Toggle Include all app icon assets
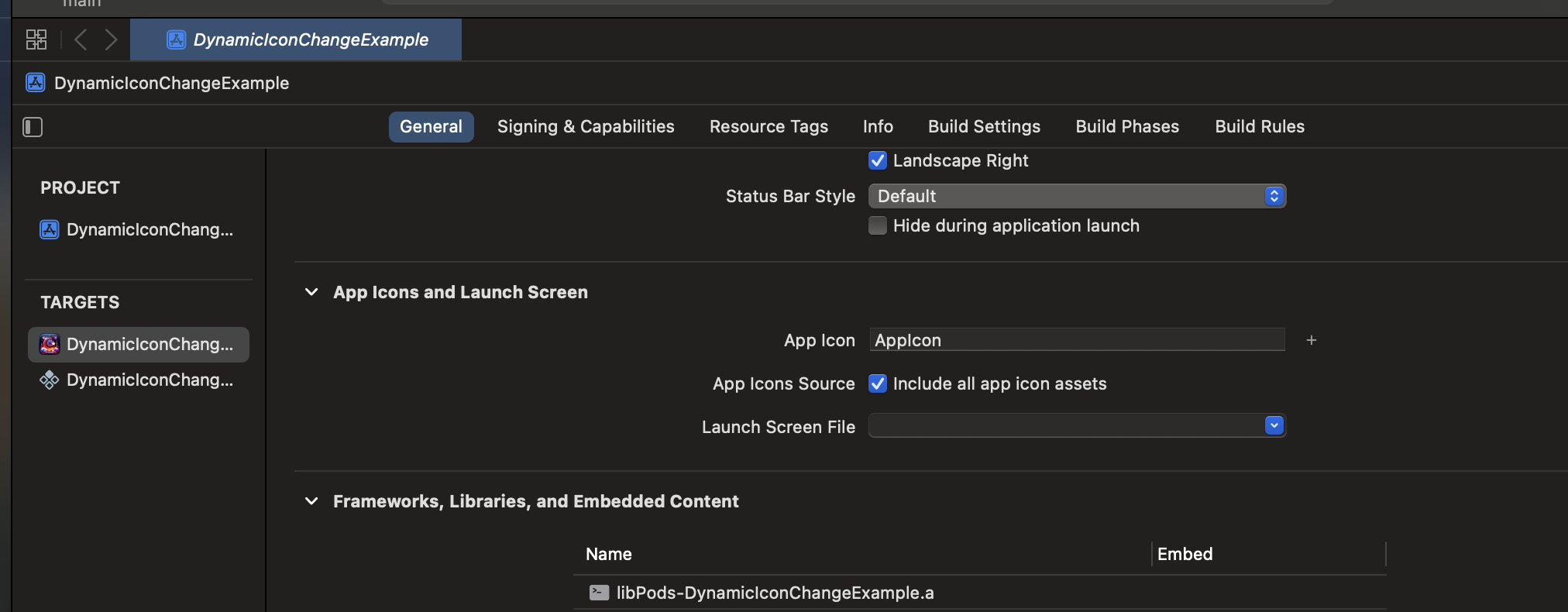The image size is (1568, 612). 878,383
